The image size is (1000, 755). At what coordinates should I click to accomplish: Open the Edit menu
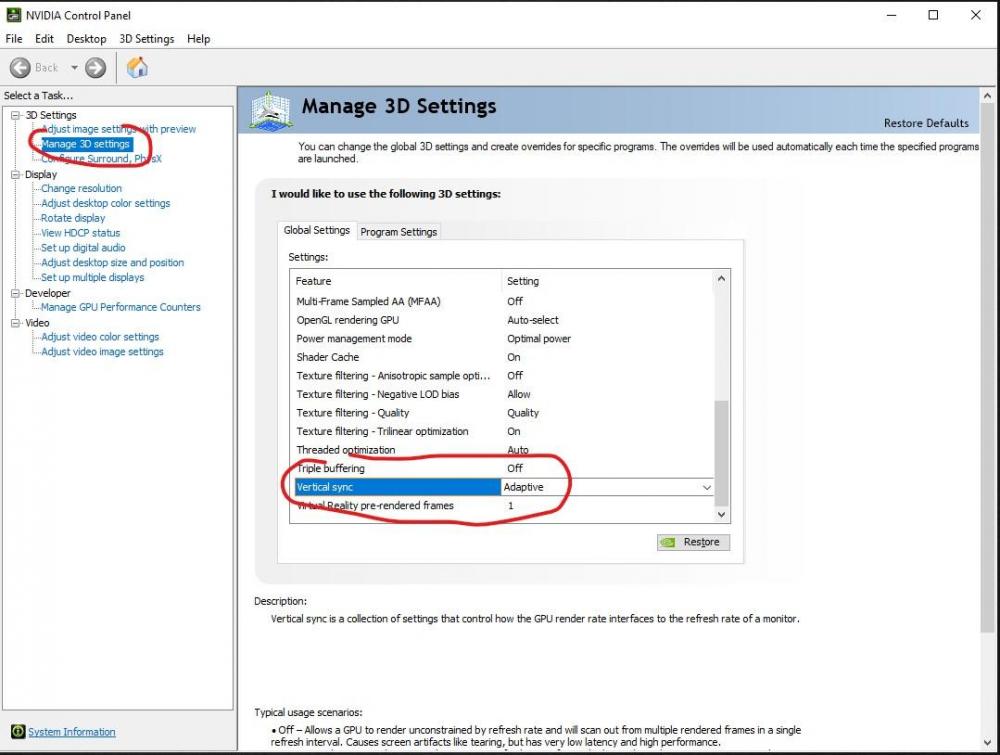pos(44,39)
